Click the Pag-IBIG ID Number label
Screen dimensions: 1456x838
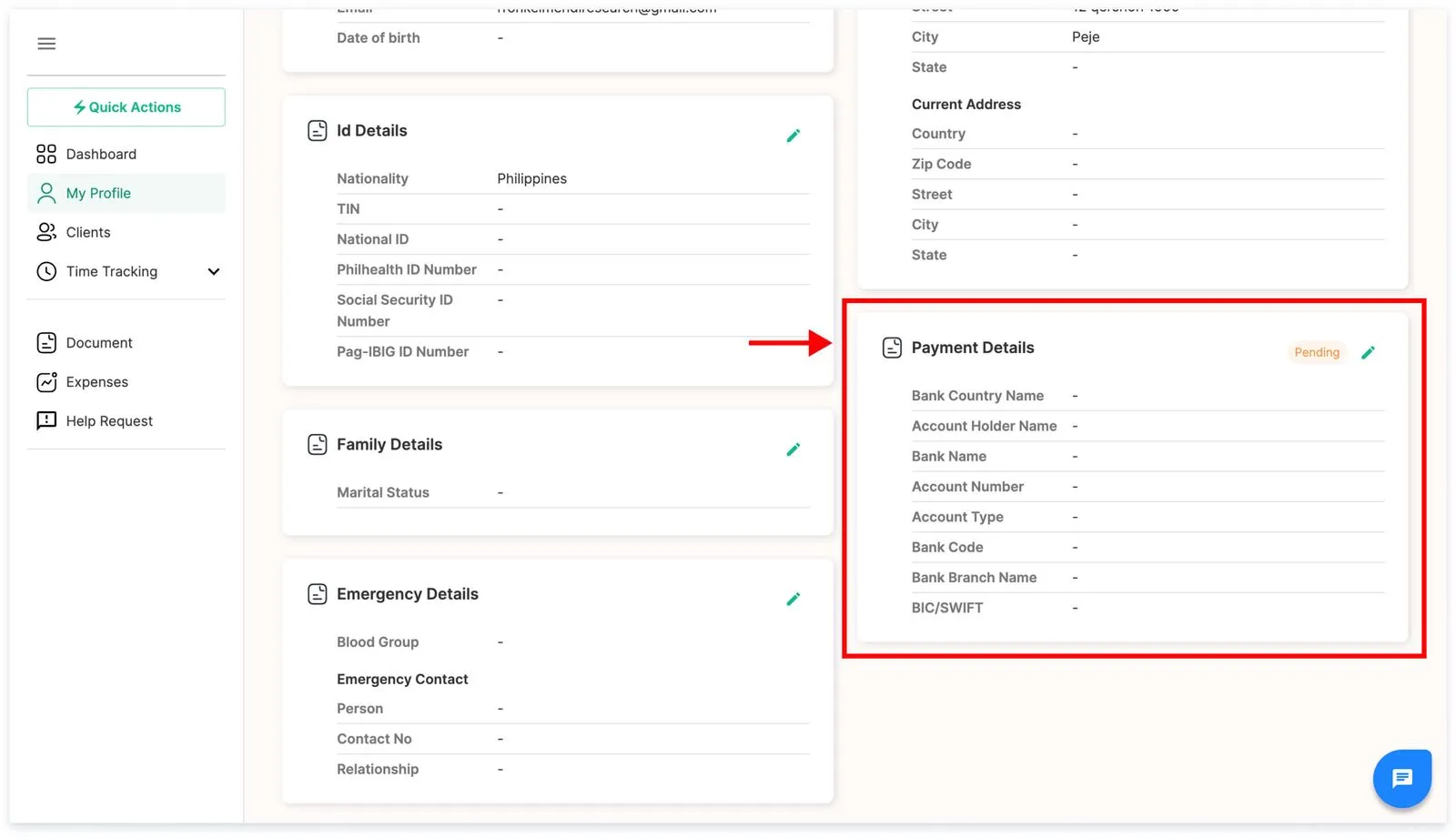[x=403, y=351]
